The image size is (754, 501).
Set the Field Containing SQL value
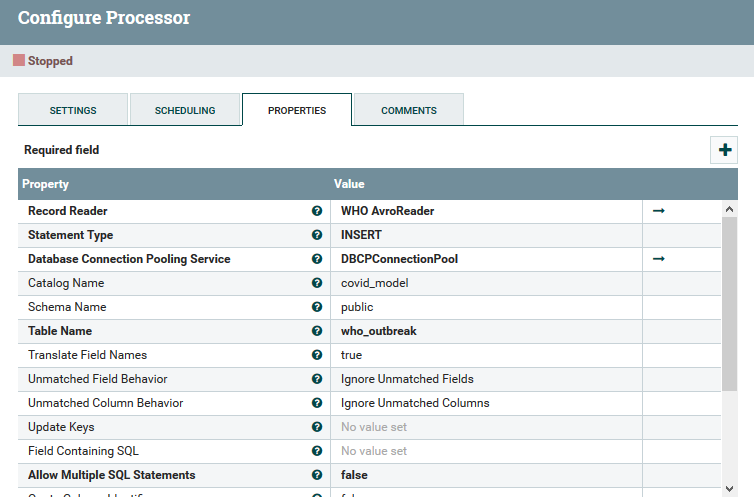click(x=486, y=451)
